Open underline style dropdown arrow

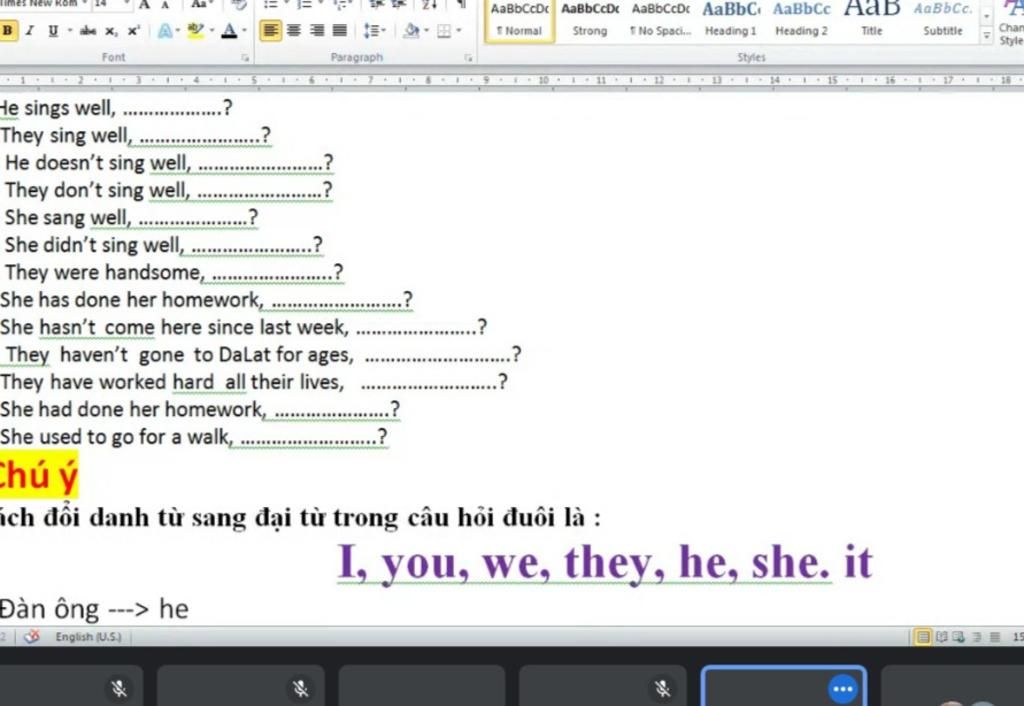[69, 31]
